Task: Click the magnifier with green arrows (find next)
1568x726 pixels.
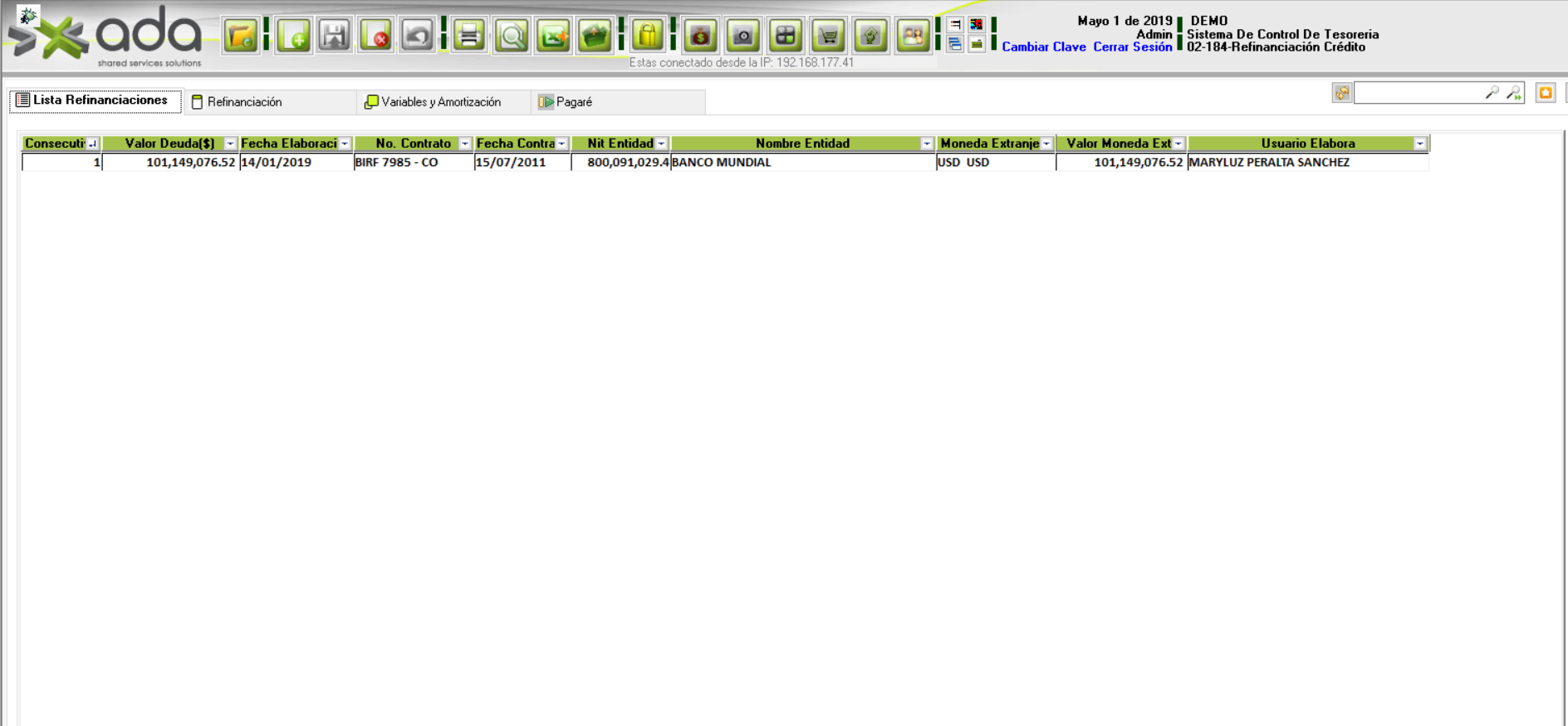Action: [1514, 93]
